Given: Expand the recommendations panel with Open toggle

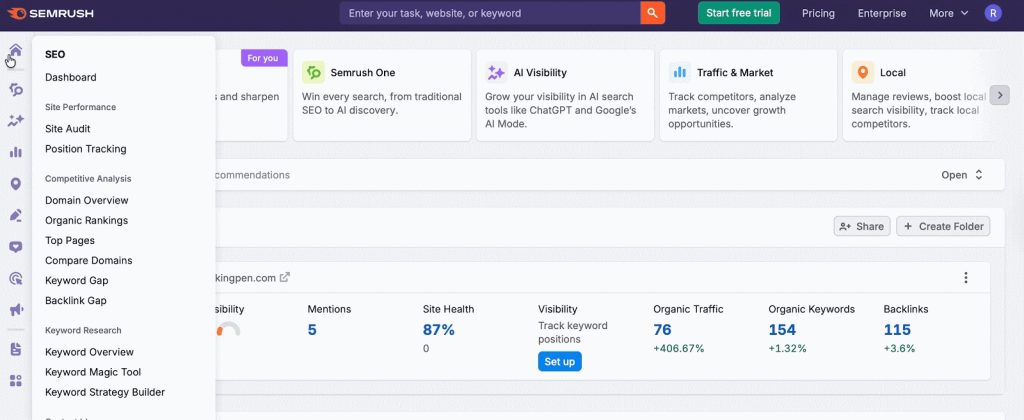Looking at the screenshot, I should [962, 175].
